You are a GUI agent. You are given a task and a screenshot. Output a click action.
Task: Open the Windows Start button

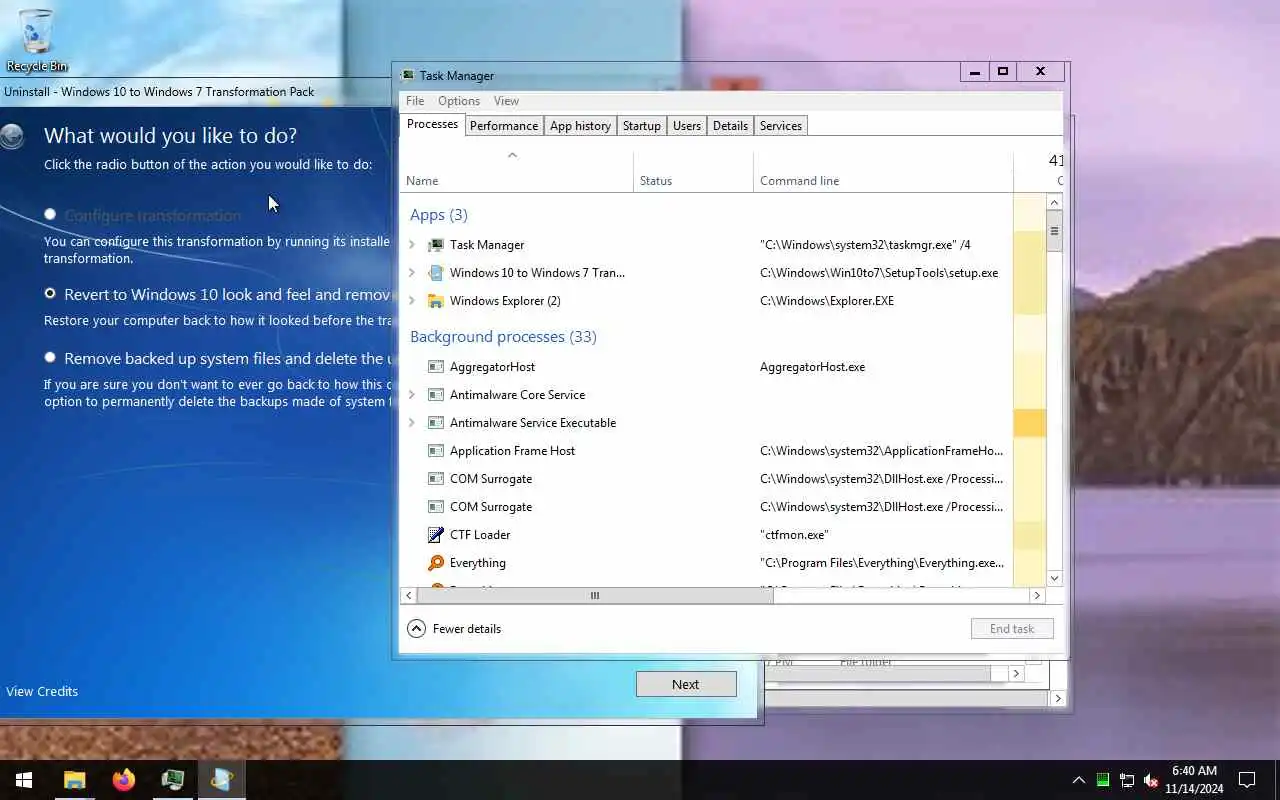(x=24, y=780)
